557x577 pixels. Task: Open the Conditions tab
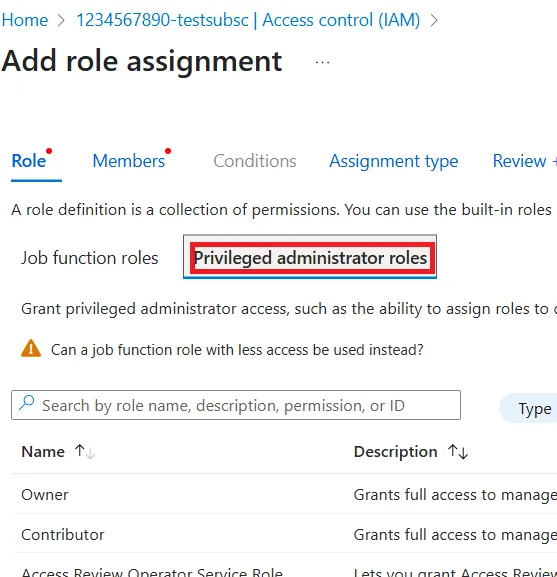(x=255, y=161)
